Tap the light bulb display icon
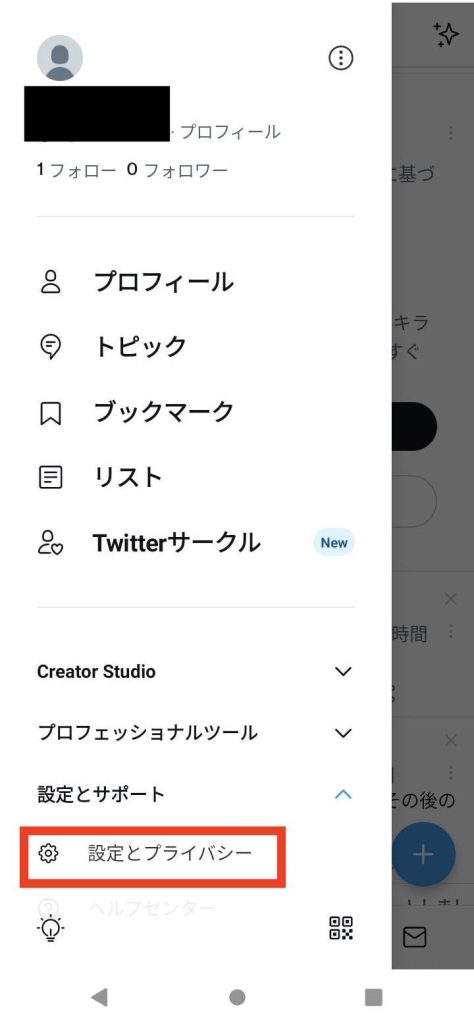Screen dimensions: 474x1024 pyautogui.click(x=51, y=927)
